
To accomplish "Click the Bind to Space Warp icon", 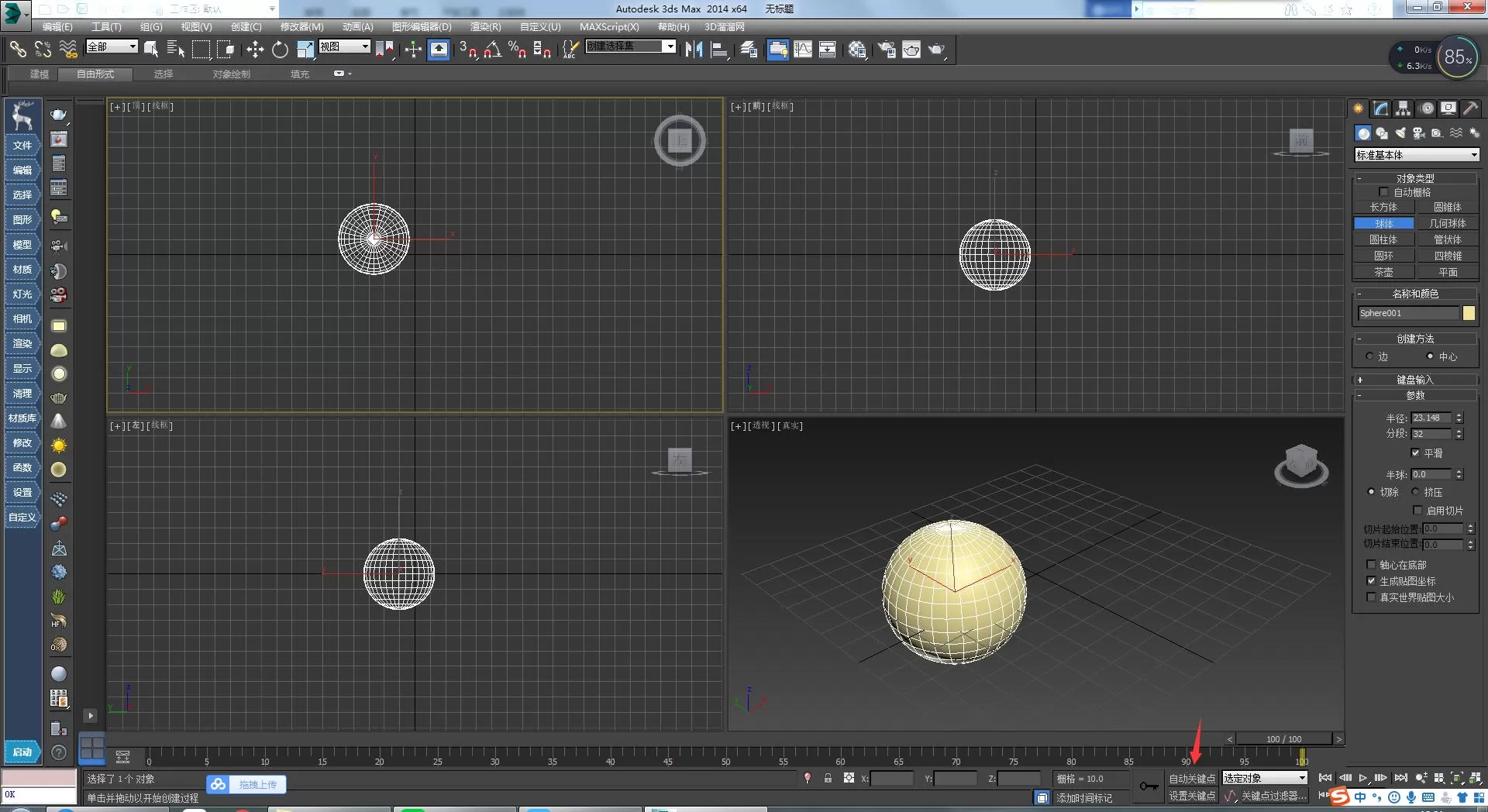I will pos(68,50).
